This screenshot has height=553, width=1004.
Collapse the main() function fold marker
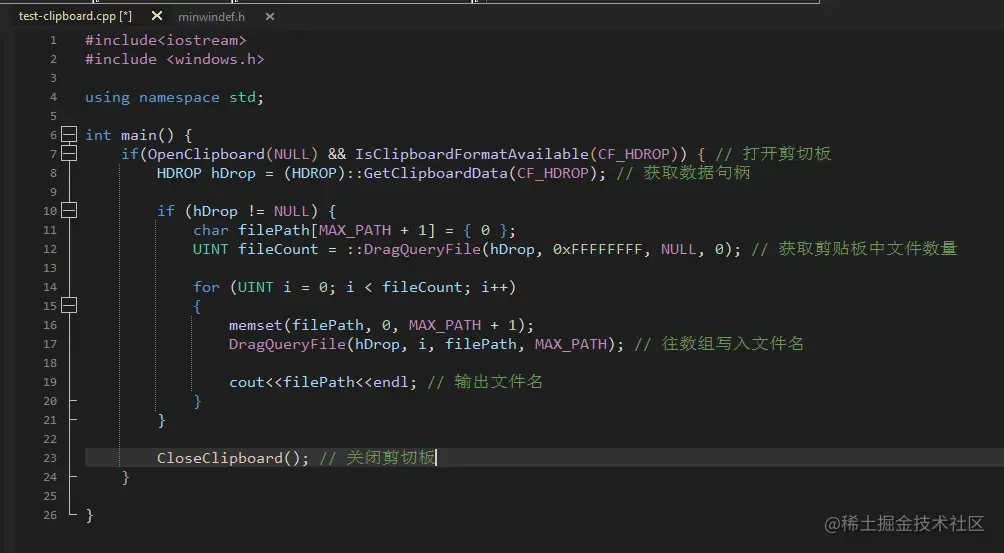[69, 135]
